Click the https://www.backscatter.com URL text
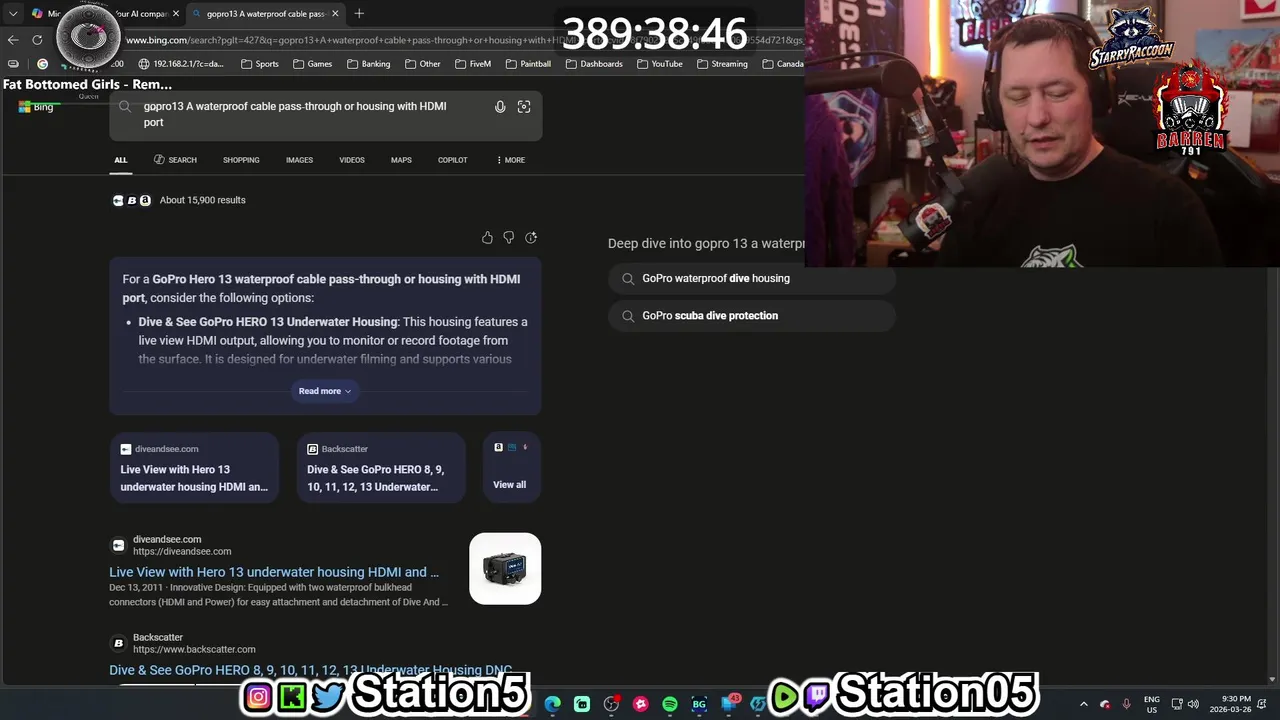The image size is (1280, 720). (x=194, y=649)
